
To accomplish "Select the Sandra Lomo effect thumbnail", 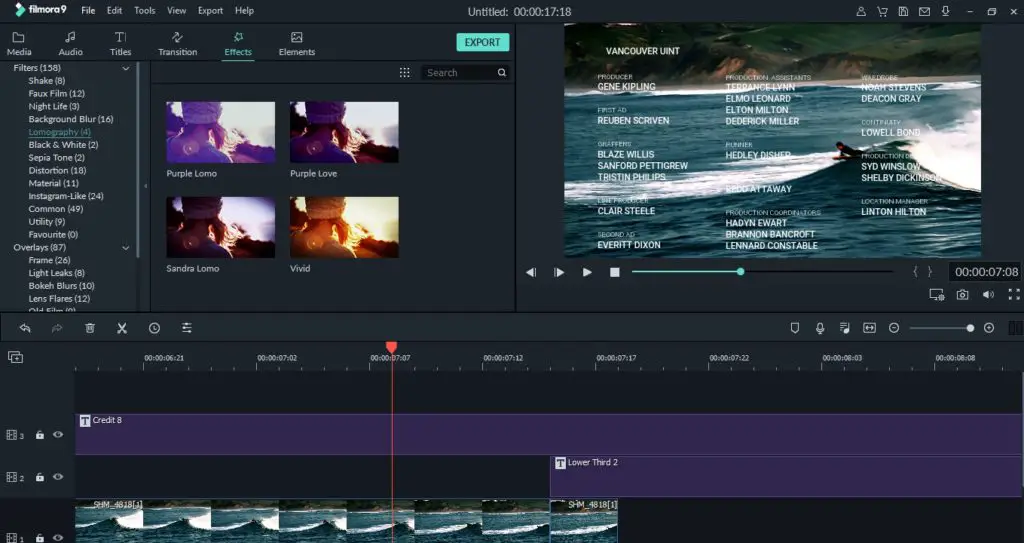I will point(221,227).
